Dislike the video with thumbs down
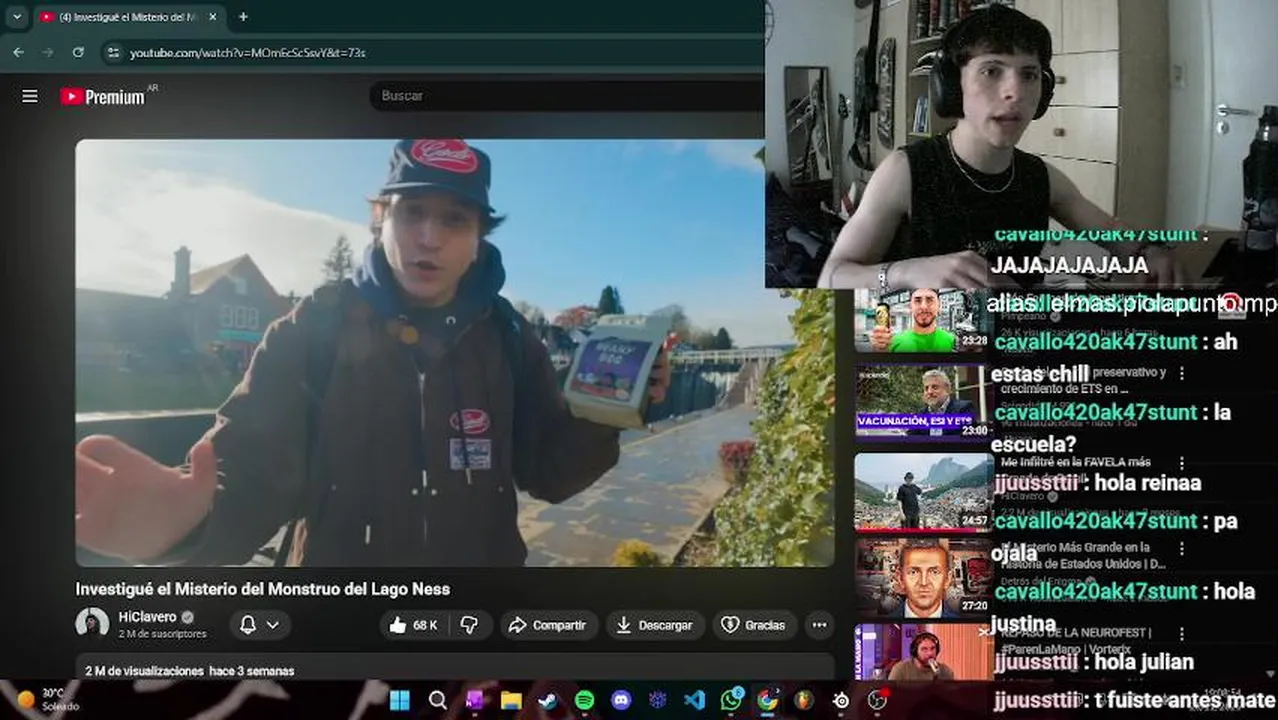This screenshot has width=1278, height=720. [469, 625]
